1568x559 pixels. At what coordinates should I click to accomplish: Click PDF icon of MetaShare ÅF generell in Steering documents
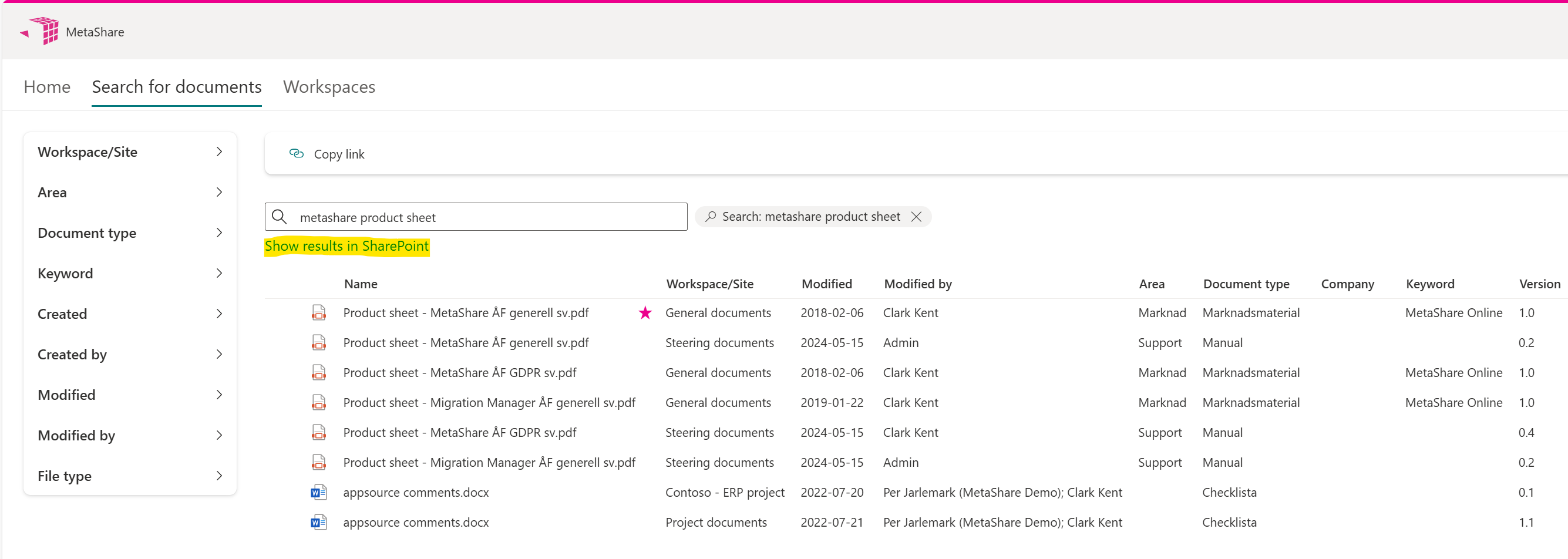click(318, 343)
